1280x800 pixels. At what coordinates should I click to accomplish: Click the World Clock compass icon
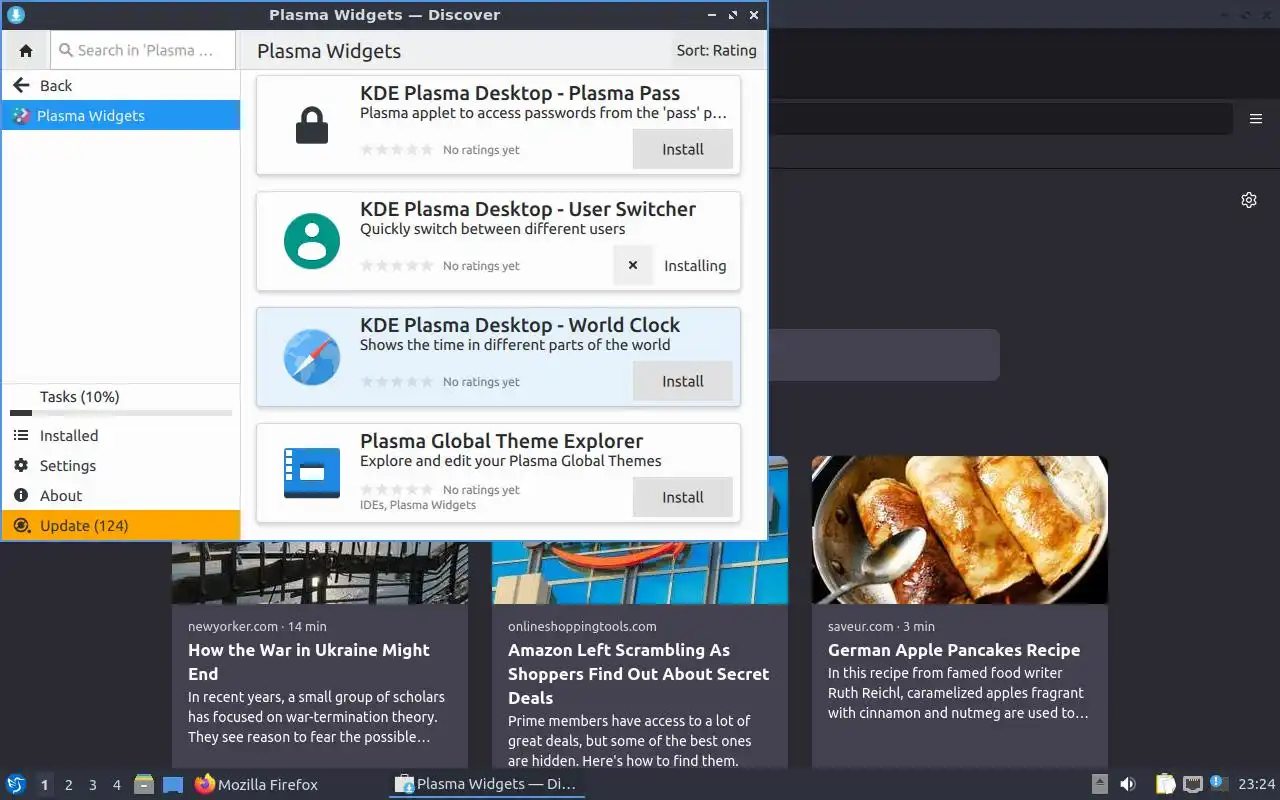point(312,357)
